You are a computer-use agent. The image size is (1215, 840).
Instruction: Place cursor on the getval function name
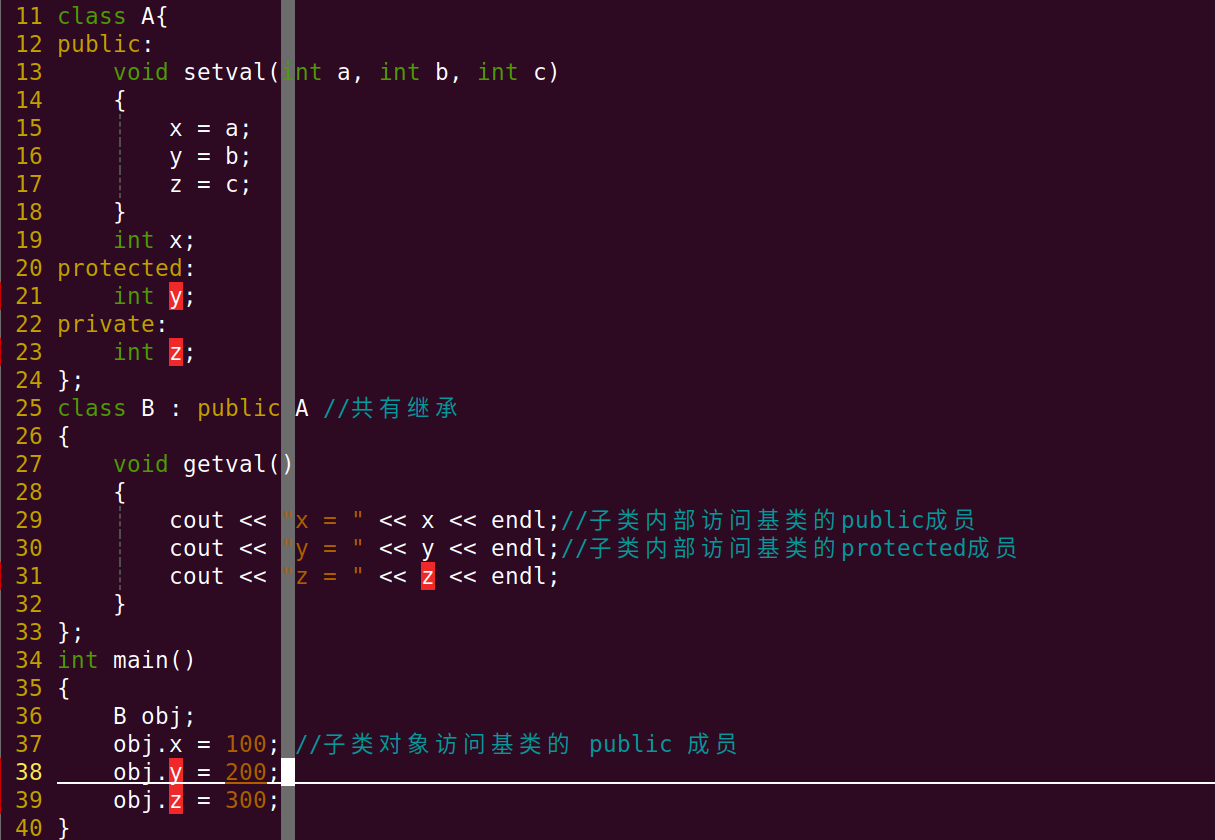click(225, 463)
